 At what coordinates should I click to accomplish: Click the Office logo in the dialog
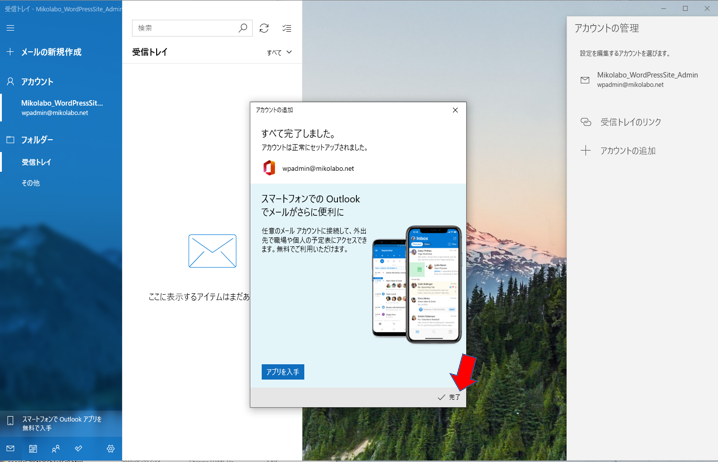click(269, 168)
